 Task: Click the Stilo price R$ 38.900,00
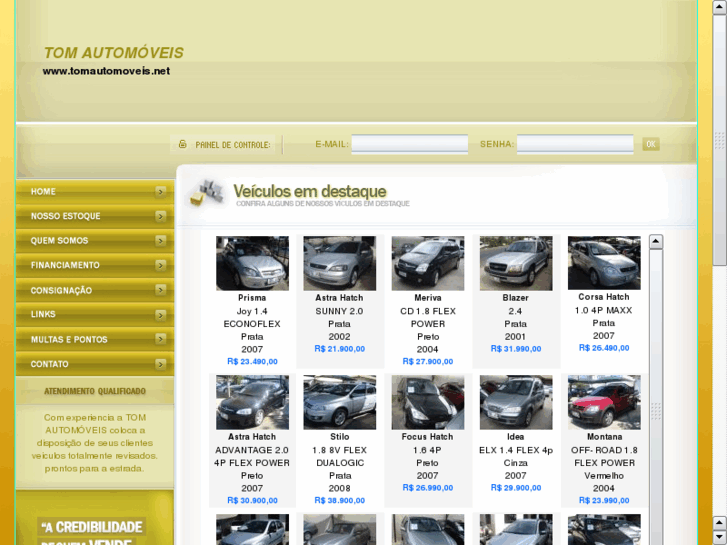339,500
